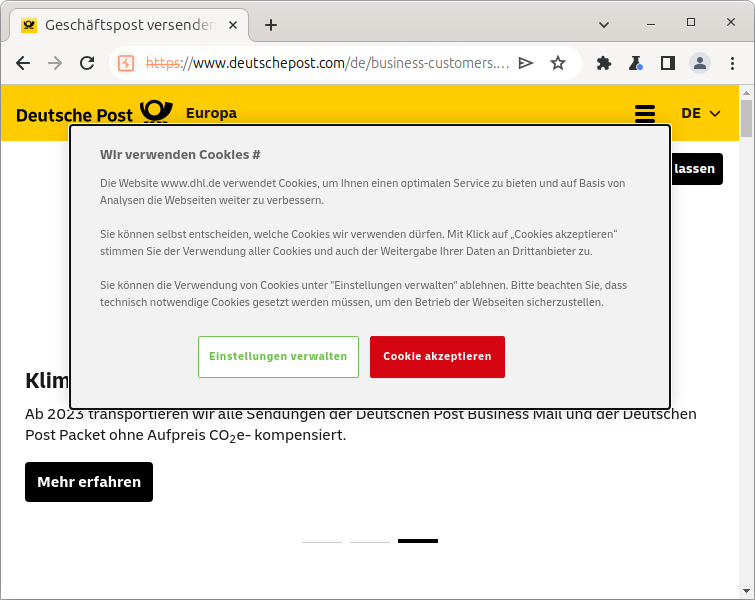755x600 pixels.
Task: Click the Chrome Labs flask icon
Action: tap(636, 63)
